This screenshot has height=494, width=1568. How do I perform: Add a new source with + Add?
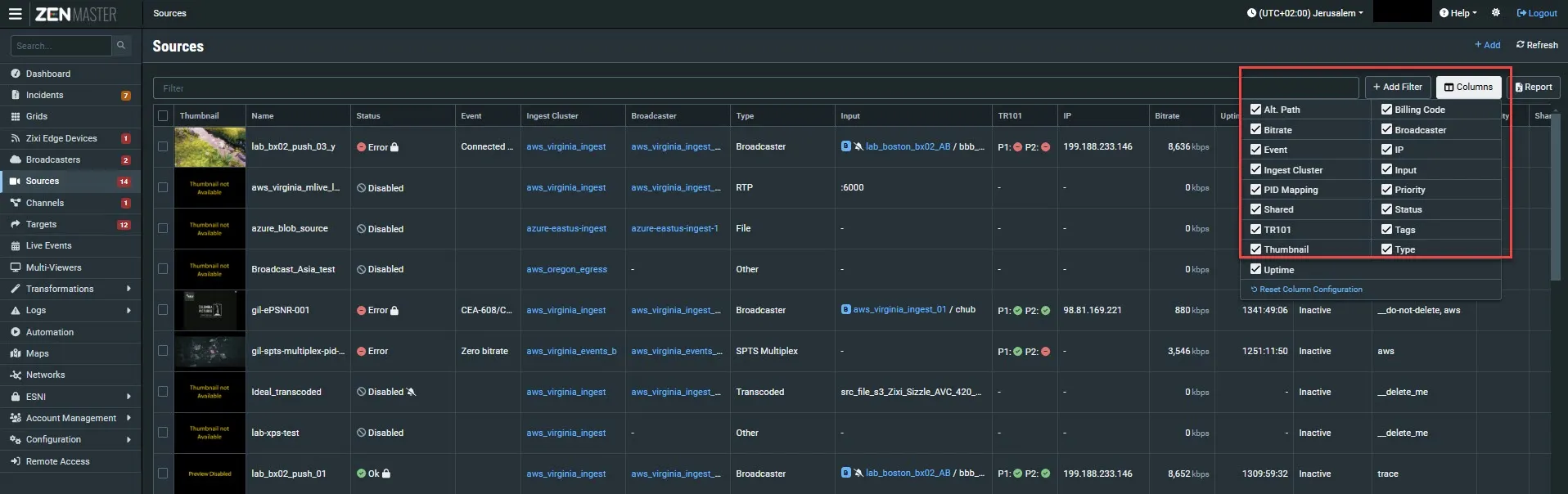[x=1487, y=45]
